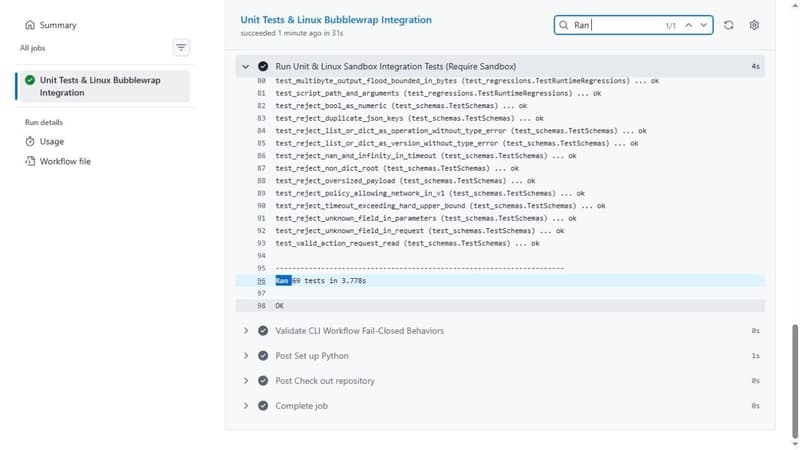Click the 'Ran 69 tests in 3.778s' log line
Viewport: 800px width, 450px height.
[320, 281]
